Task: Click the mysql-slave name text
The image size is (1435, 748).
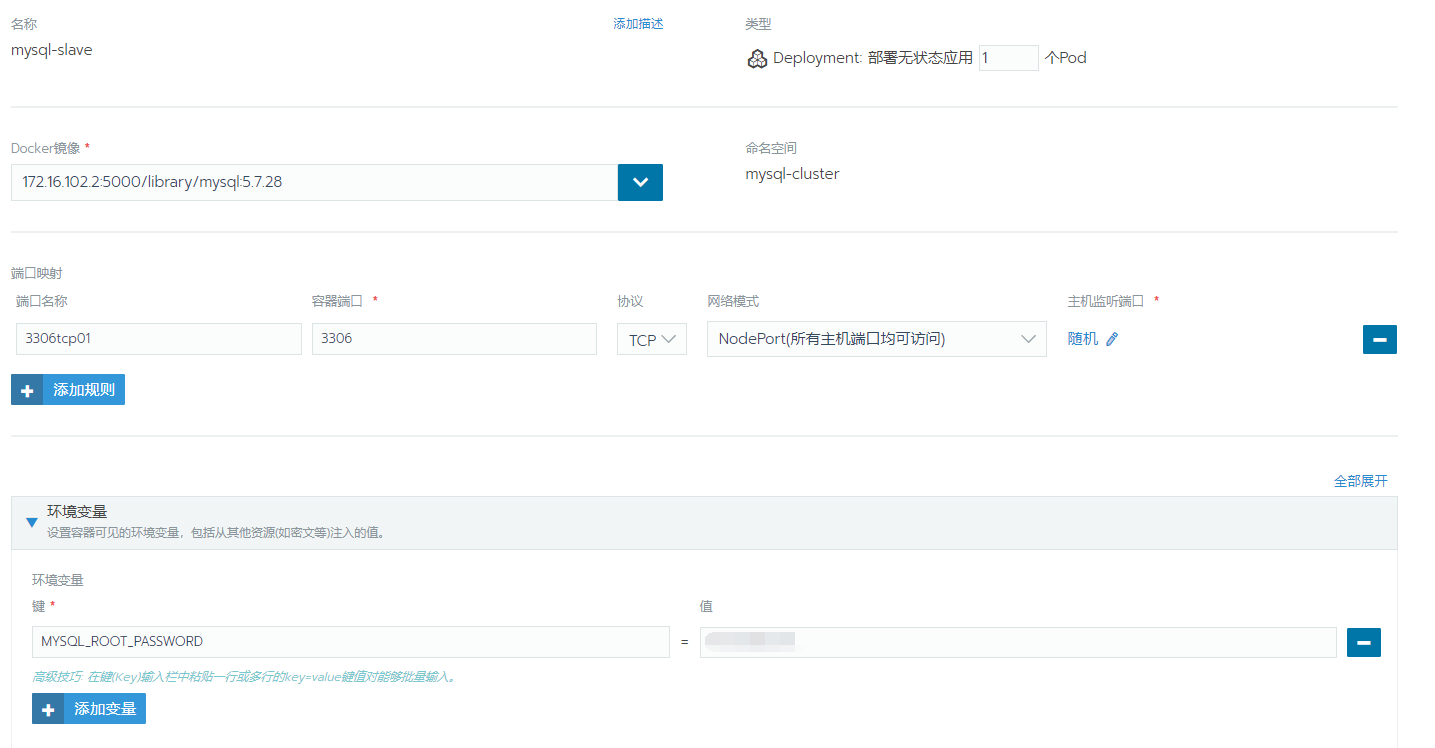Action: click(x=52, y=49)
